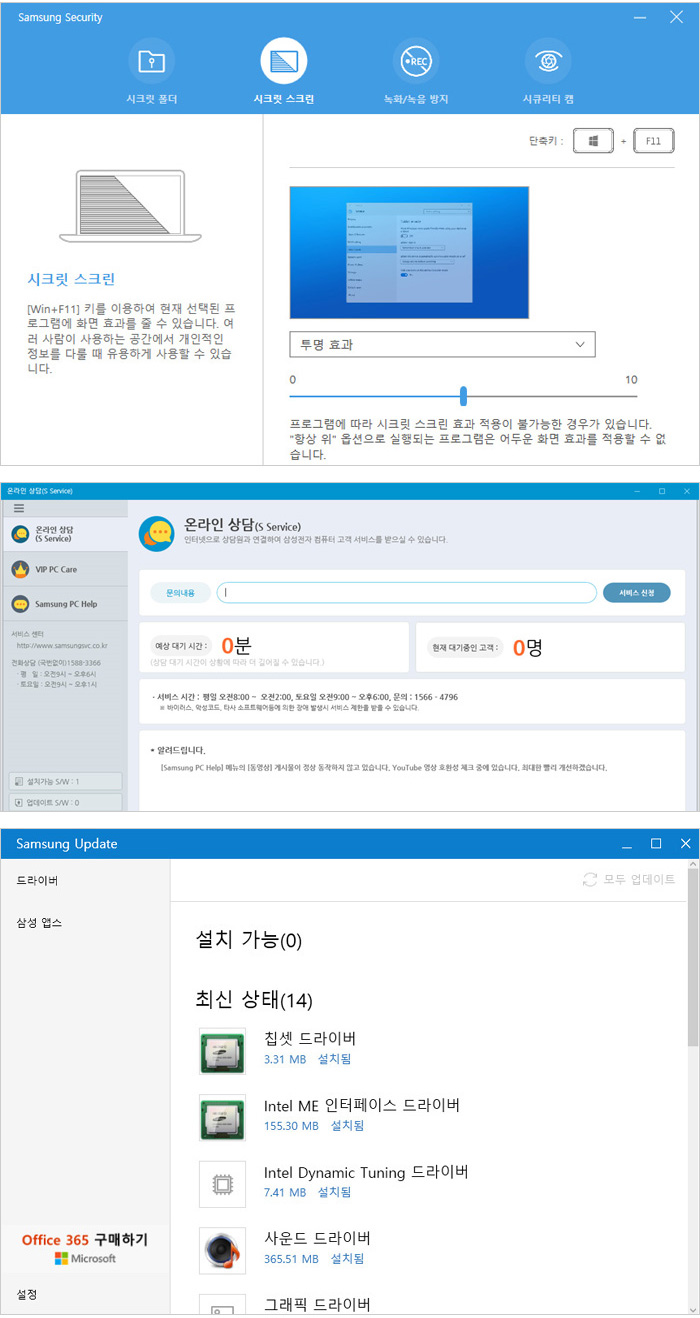Click the 365.51 MB size text
This screenshot has height=1318, width=700.
(291, 1260)
